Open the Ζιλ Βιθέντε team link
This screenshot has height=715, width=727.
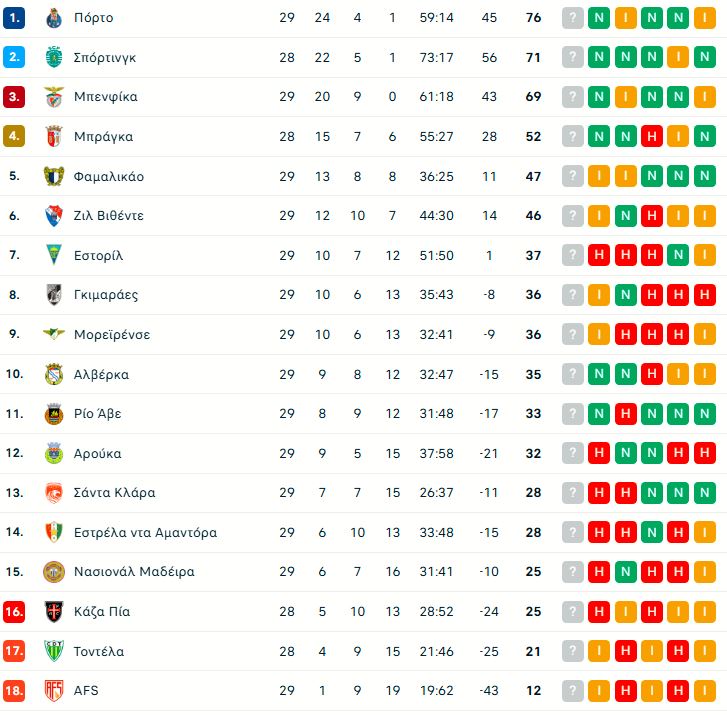pyautogui.click(x=108, y=216)
